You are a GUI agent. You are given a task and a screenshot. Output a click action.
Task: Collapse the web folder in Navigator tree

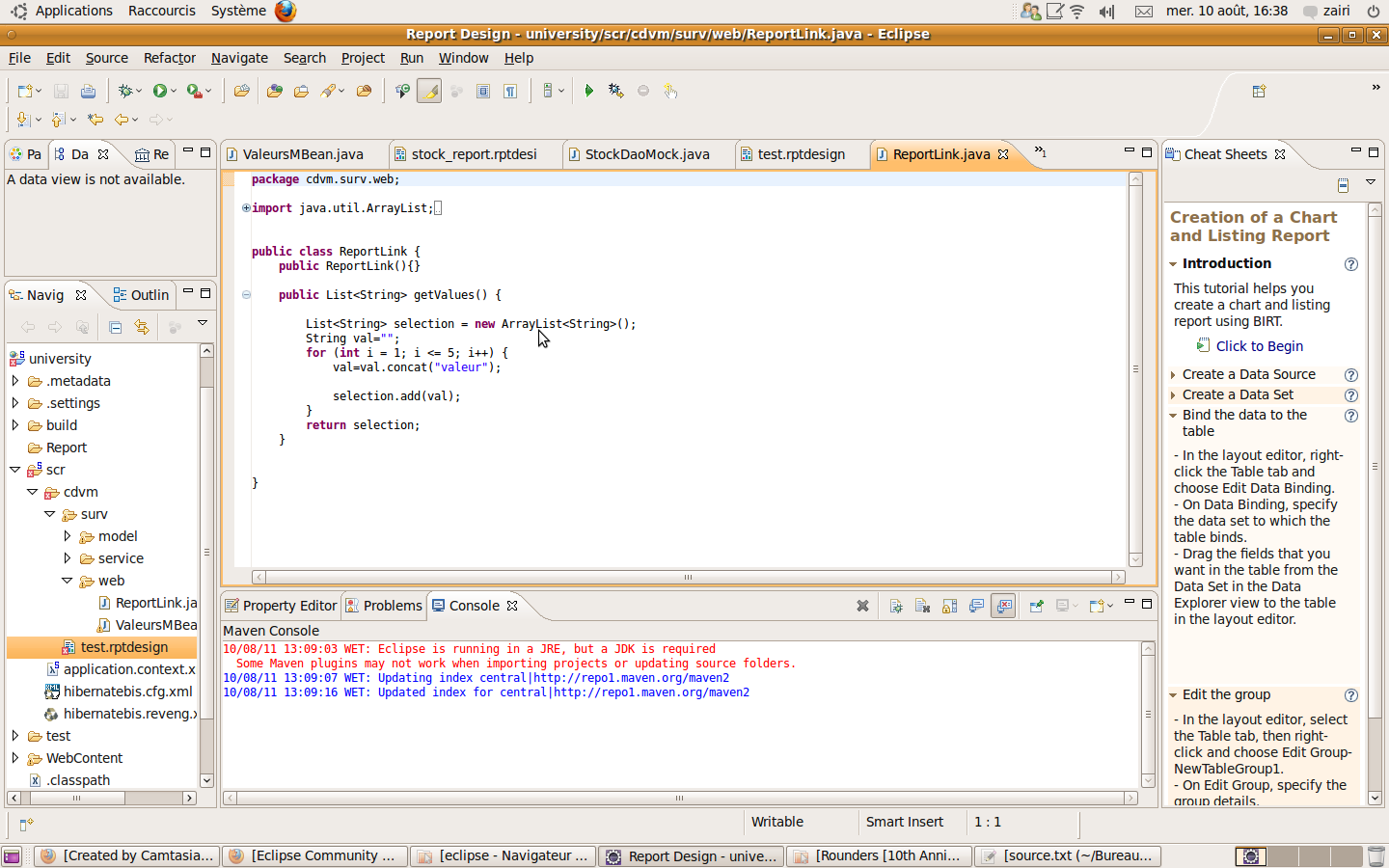pos(68,581)
